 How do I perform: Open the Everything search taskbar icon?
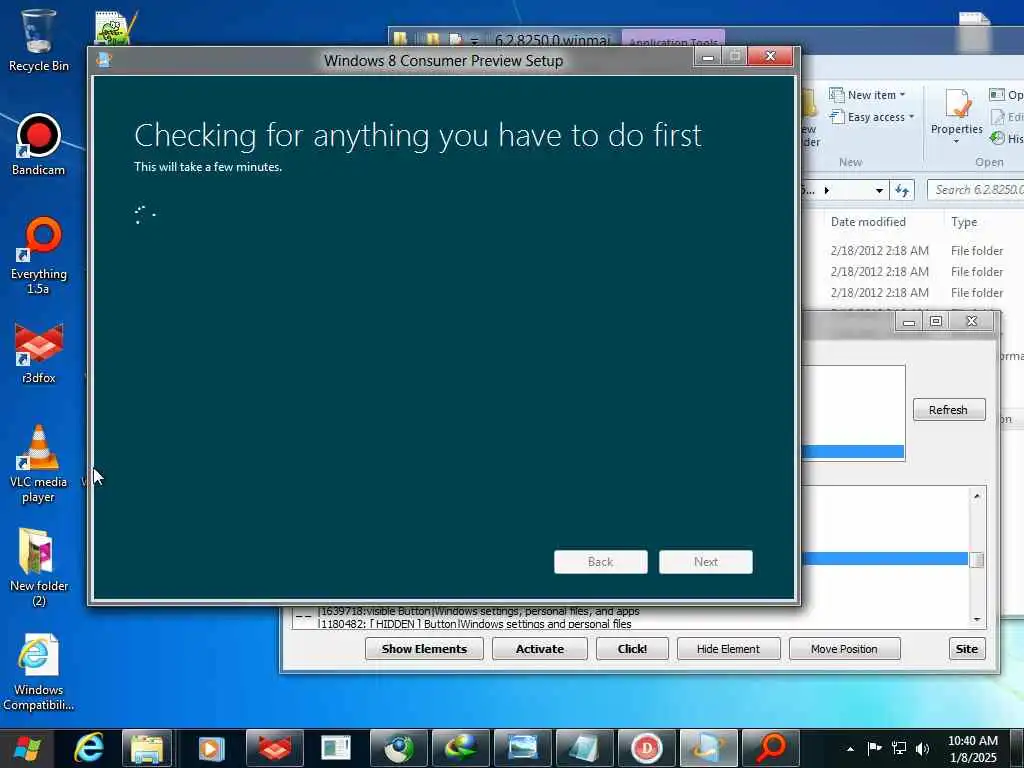point(771,748)
